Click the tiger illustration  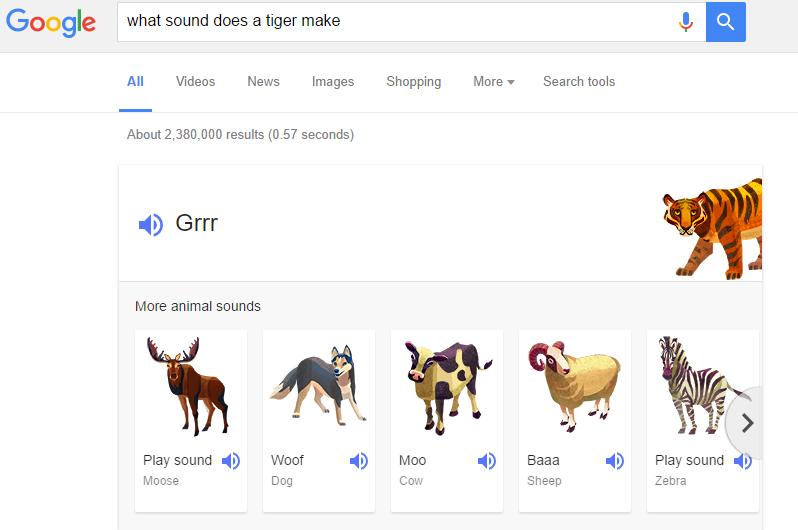(x=712, y=229)
